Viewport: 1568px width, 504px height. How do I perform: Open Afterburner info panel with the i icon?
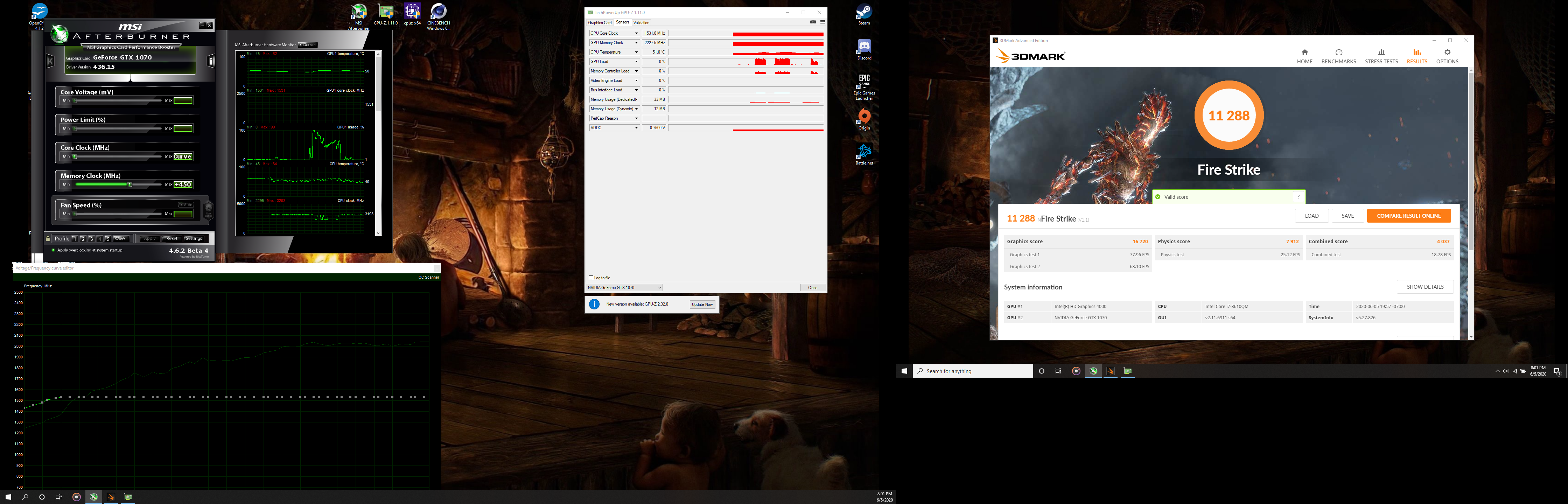211,61
